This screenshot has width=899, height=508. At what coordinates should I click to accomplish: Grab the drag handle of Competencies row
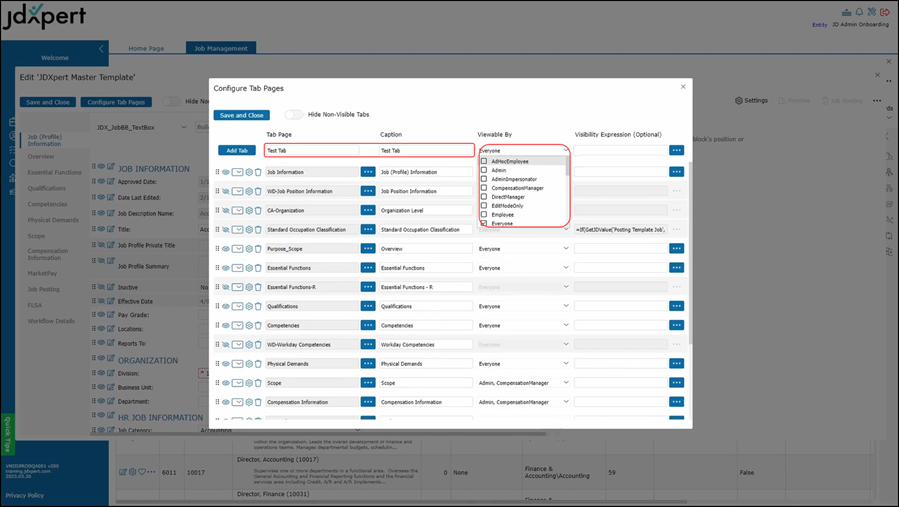[217, 326]
